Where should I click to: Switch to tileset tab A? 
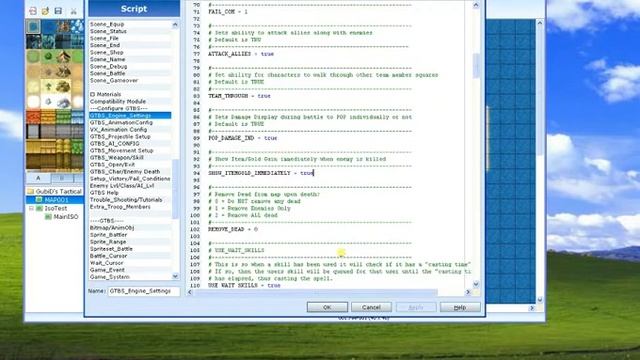pos(38,178)
